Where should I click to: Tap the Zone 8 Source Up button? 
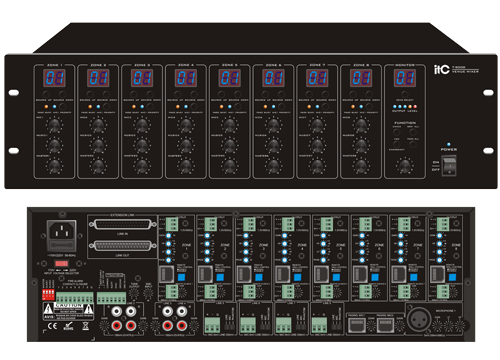click(x=353, y=94)
